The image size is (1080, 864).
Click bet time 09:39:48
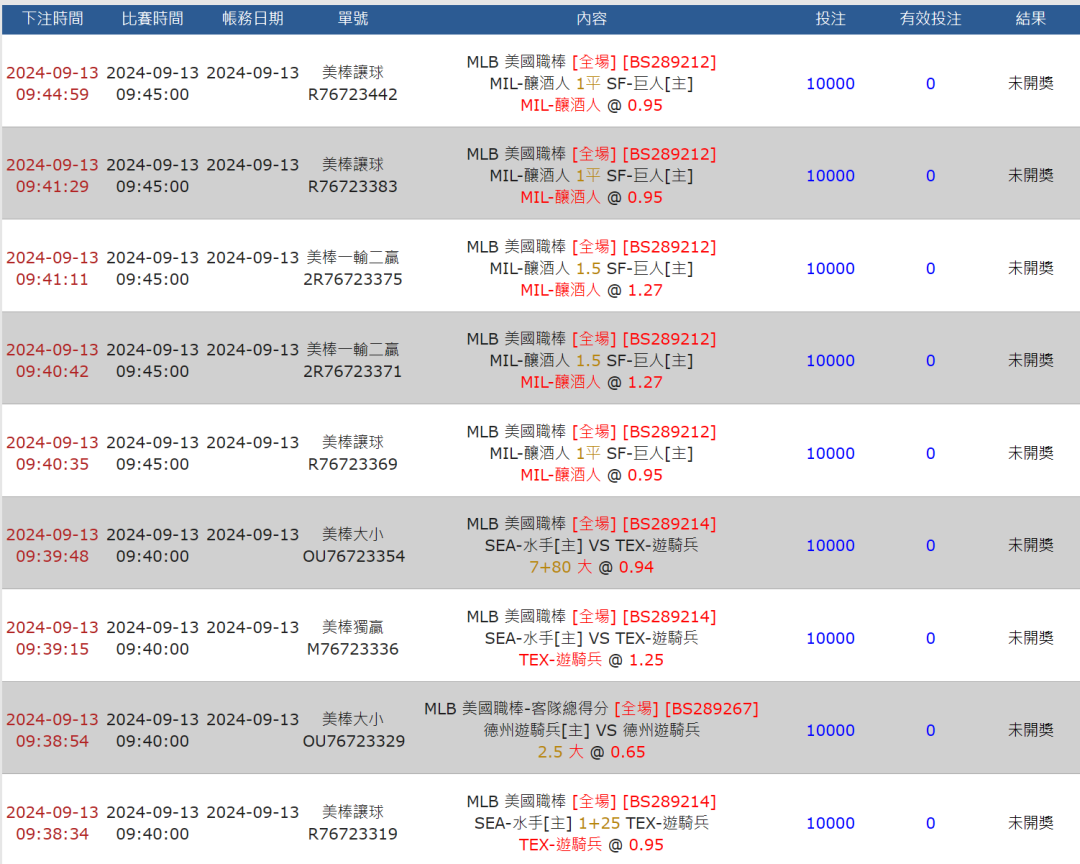(x=52, y=557)
